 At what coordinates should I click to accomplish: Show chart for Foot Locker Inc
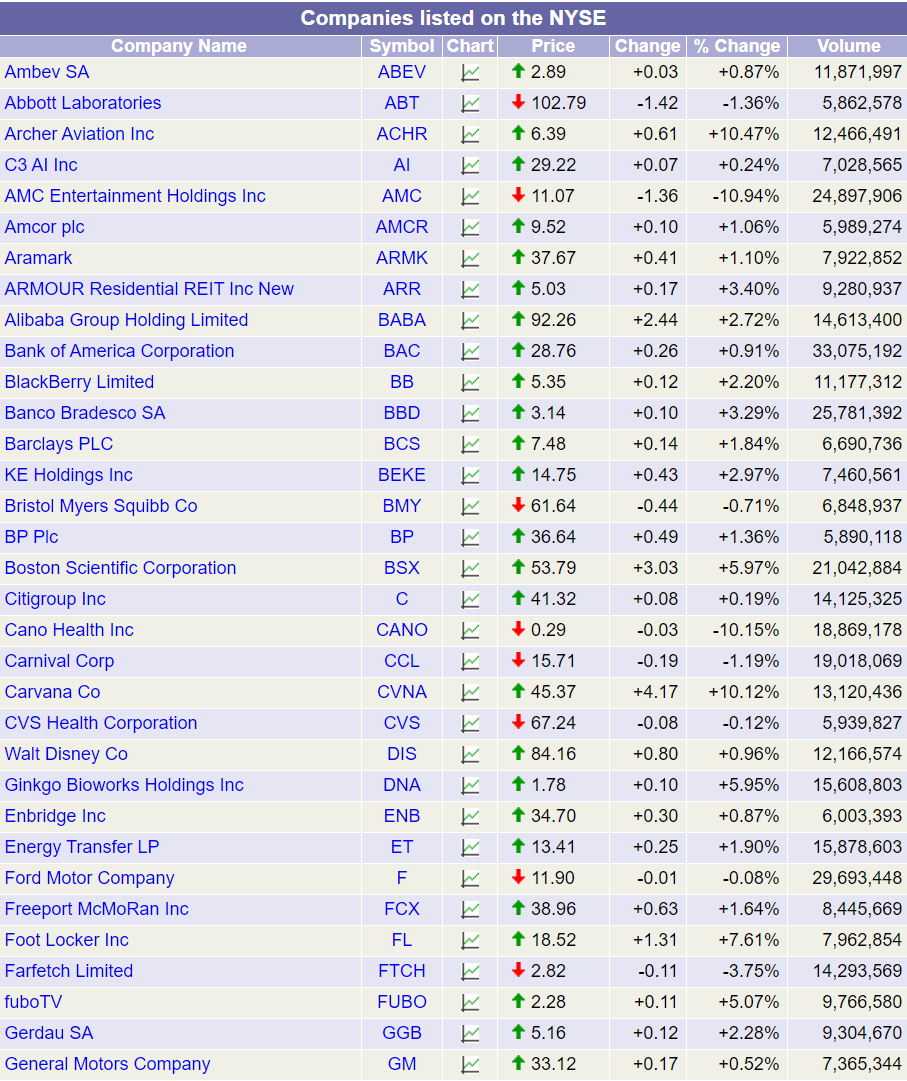coord(470,941)
